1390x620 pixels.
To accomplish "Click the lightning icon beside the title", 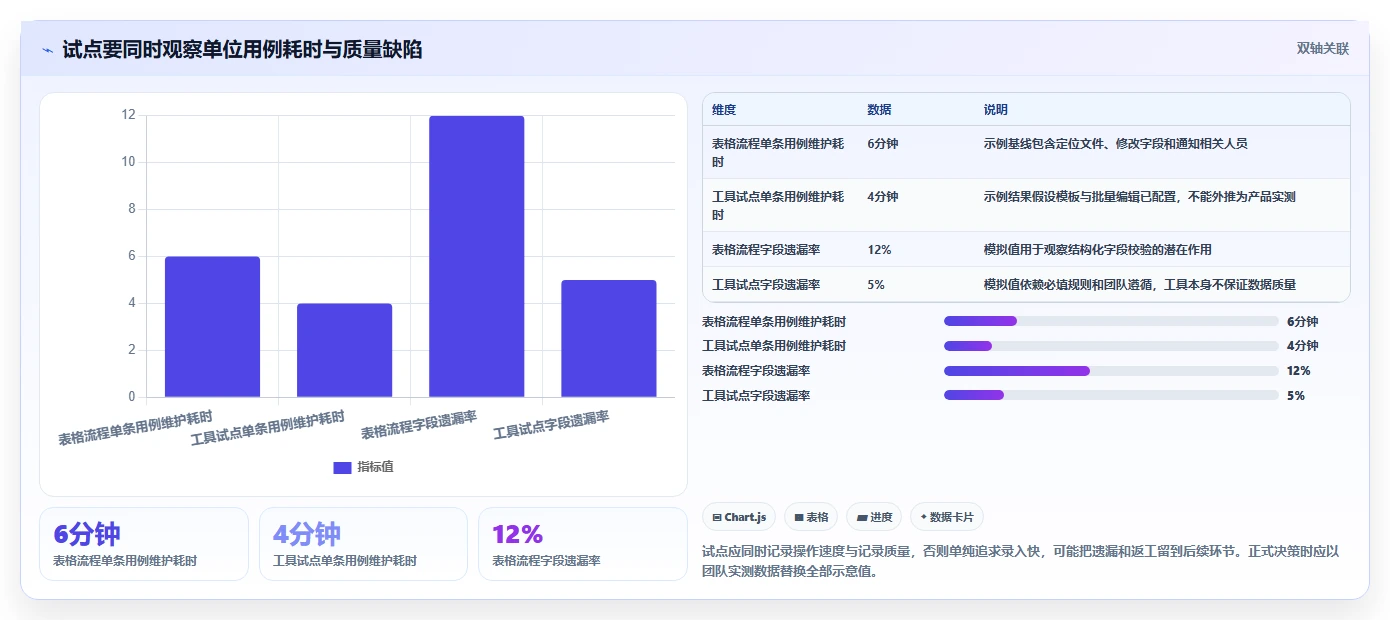I will click(x=47, y=50).
